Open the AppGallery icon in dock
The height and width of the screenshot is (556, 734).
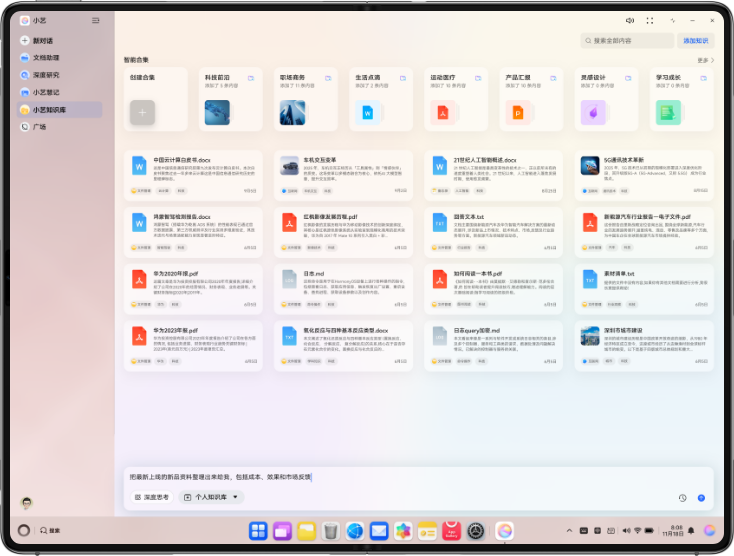click(452, 531)
